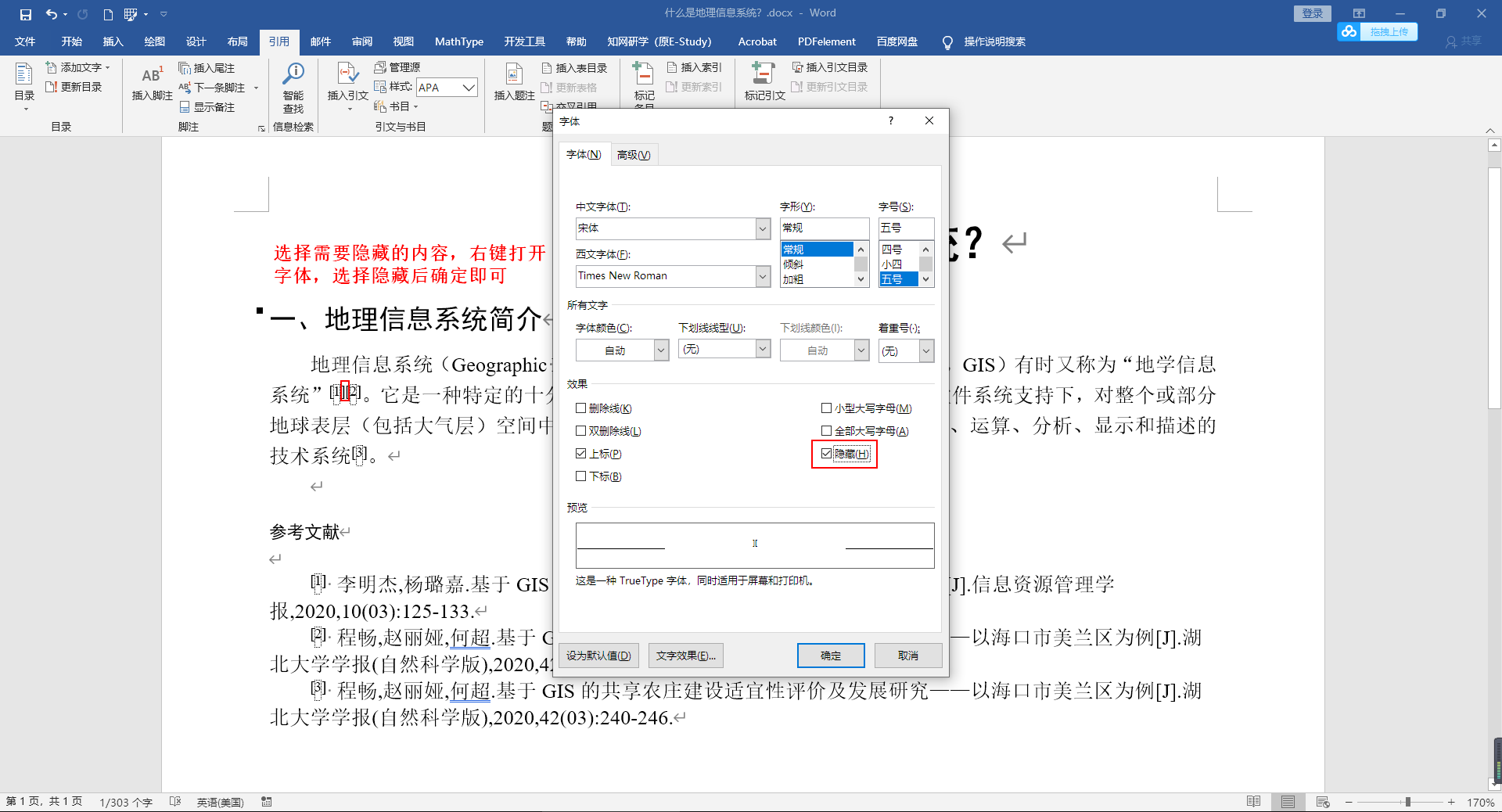
Task: Click the Save icon in quick access toolbar
Action: point(26,14)
